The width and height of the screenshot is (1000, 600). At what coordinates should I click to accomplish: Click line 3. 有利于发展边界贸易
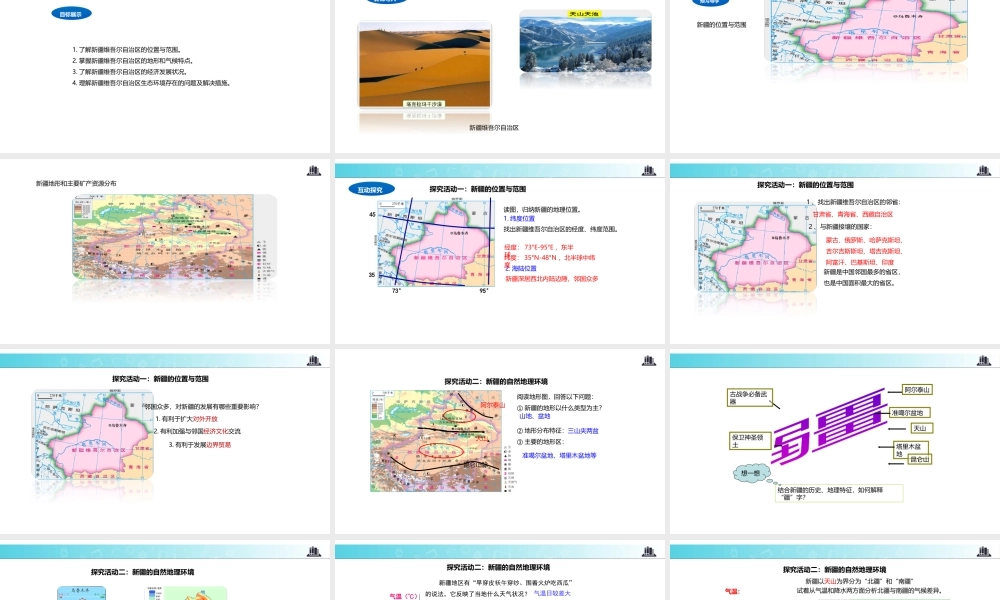(200, 445)
